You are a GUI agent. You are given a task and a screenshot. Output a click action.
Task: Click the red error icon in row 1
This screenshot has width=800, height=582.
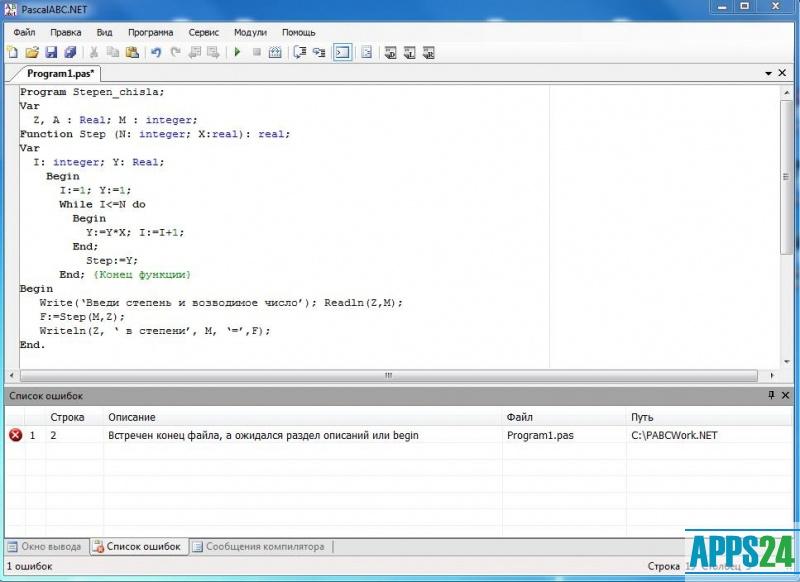click(x=16, y=435)
